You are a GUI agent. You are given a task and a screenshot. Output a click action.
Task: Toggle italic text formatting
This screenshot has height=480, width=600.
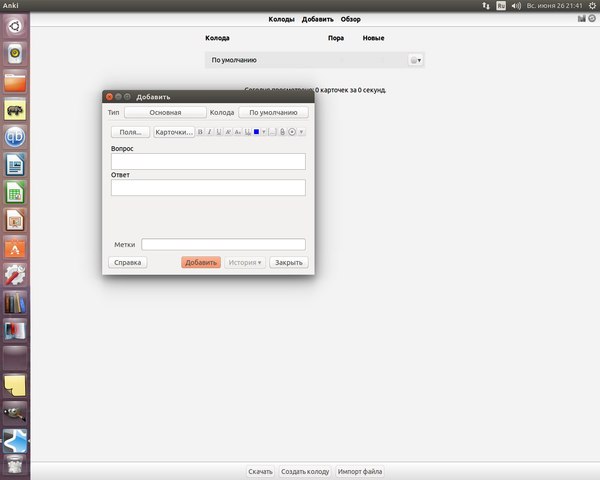(209, 132)
